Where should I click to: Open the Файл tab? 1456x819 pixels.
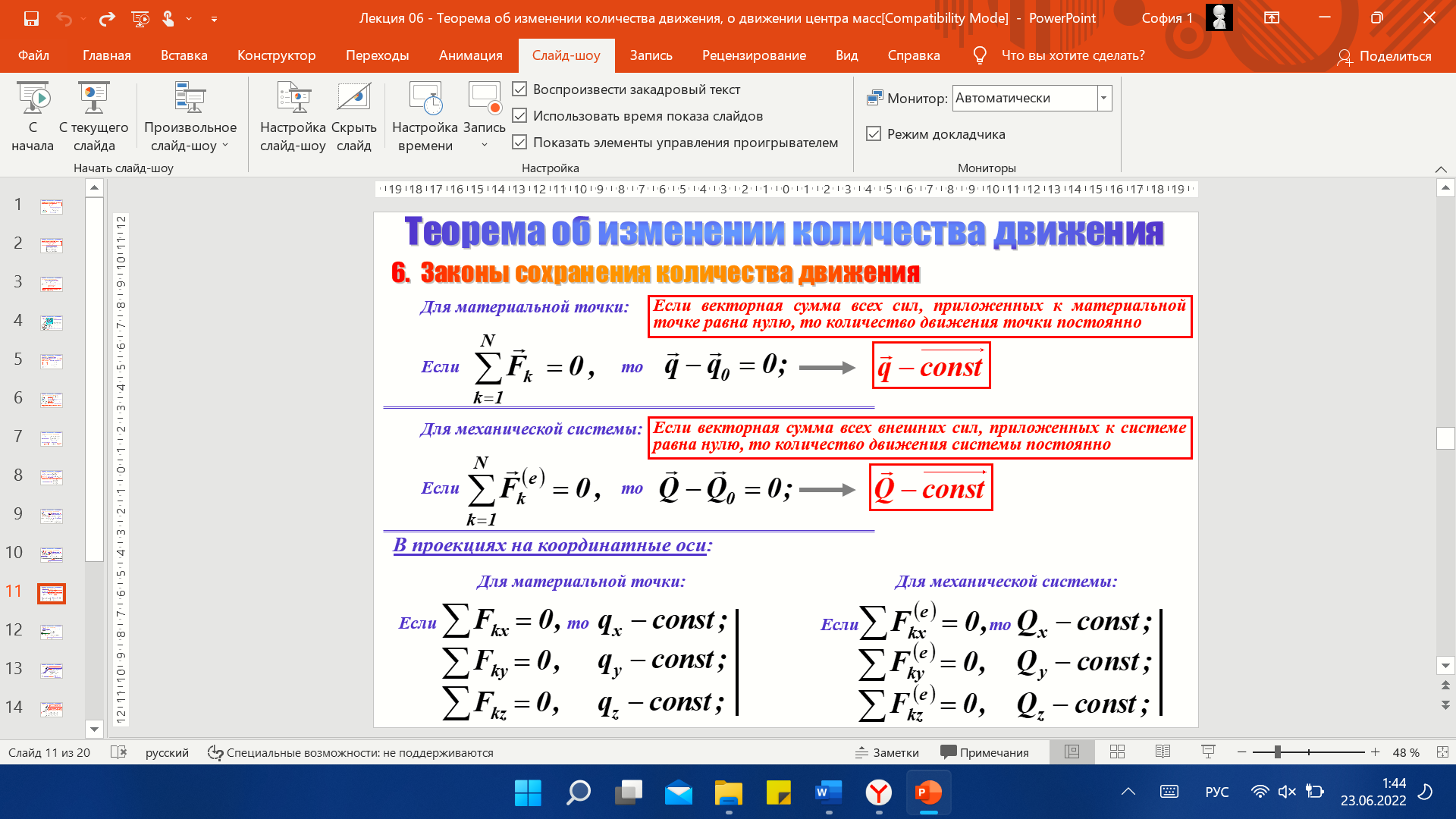click(x=33, y=55)
